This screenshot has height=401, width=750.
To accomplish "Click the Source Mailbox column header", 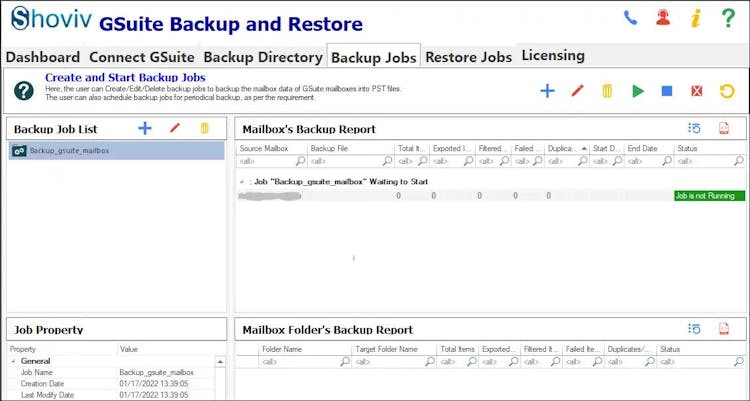I will click(x=272, y=148).
